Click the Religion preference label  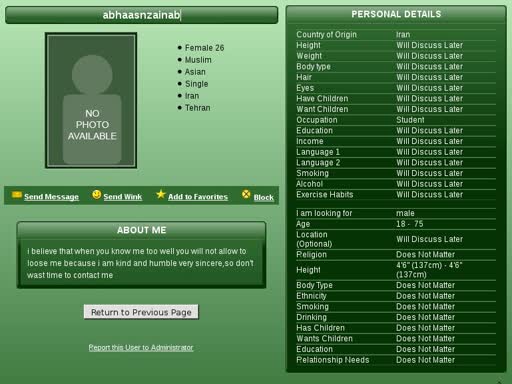tap(311, 255)
